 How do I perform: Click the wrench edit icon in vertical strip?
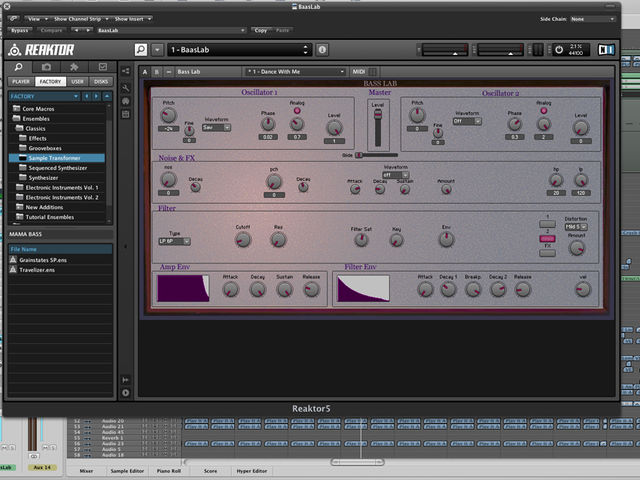coord(126,87)
